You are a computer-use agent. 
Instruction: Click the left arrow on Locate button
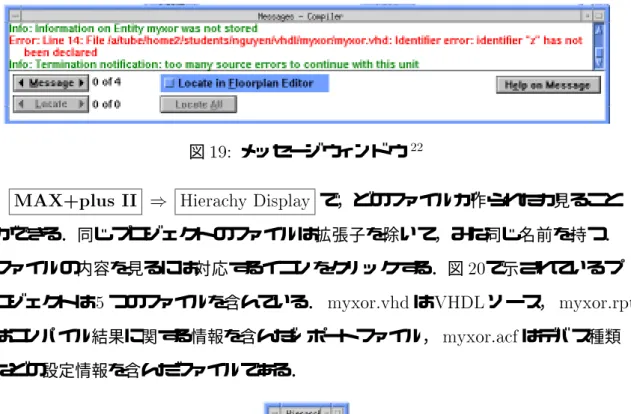pyautogui.click(x=21, y=104)
